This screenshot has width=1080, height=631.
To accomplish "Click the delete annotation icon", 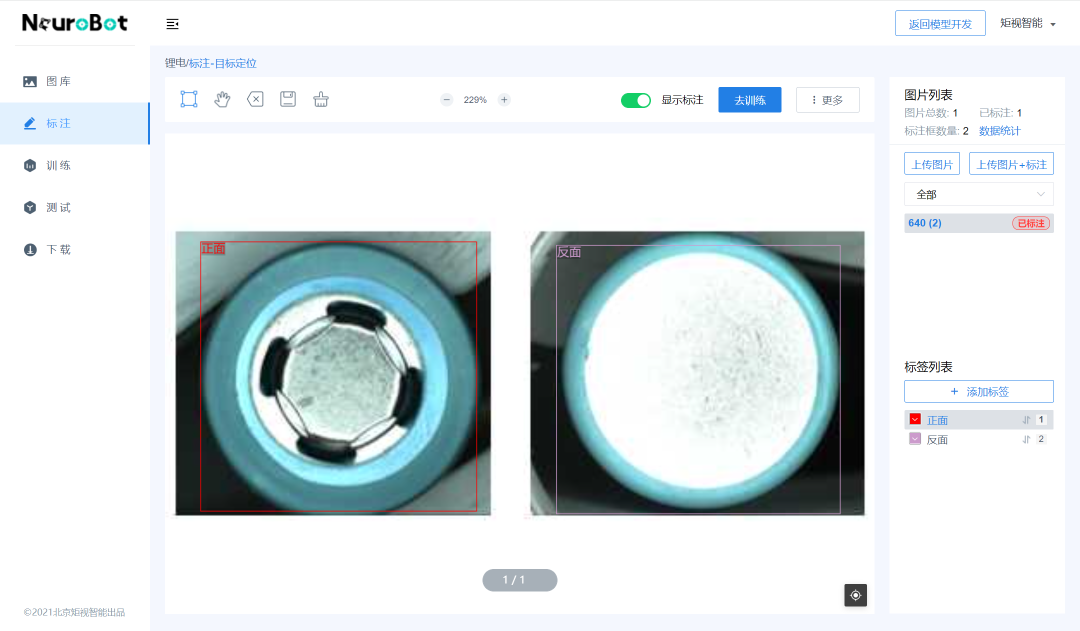I will (255, 99).
